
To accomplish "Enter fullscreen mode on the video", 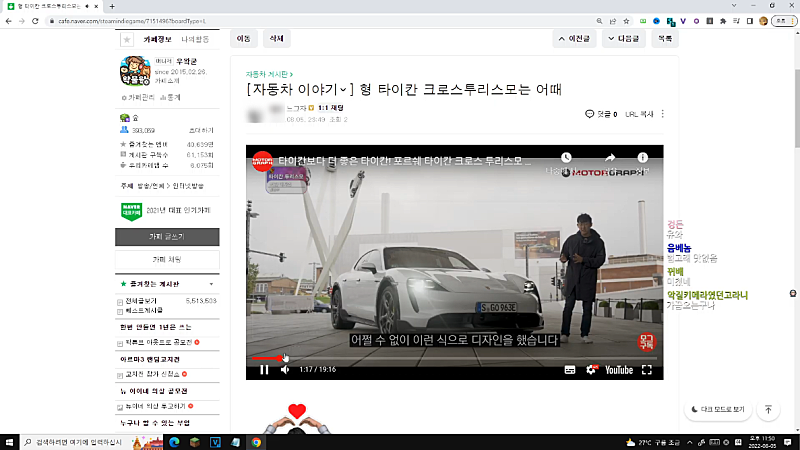I will click(646, 370).
